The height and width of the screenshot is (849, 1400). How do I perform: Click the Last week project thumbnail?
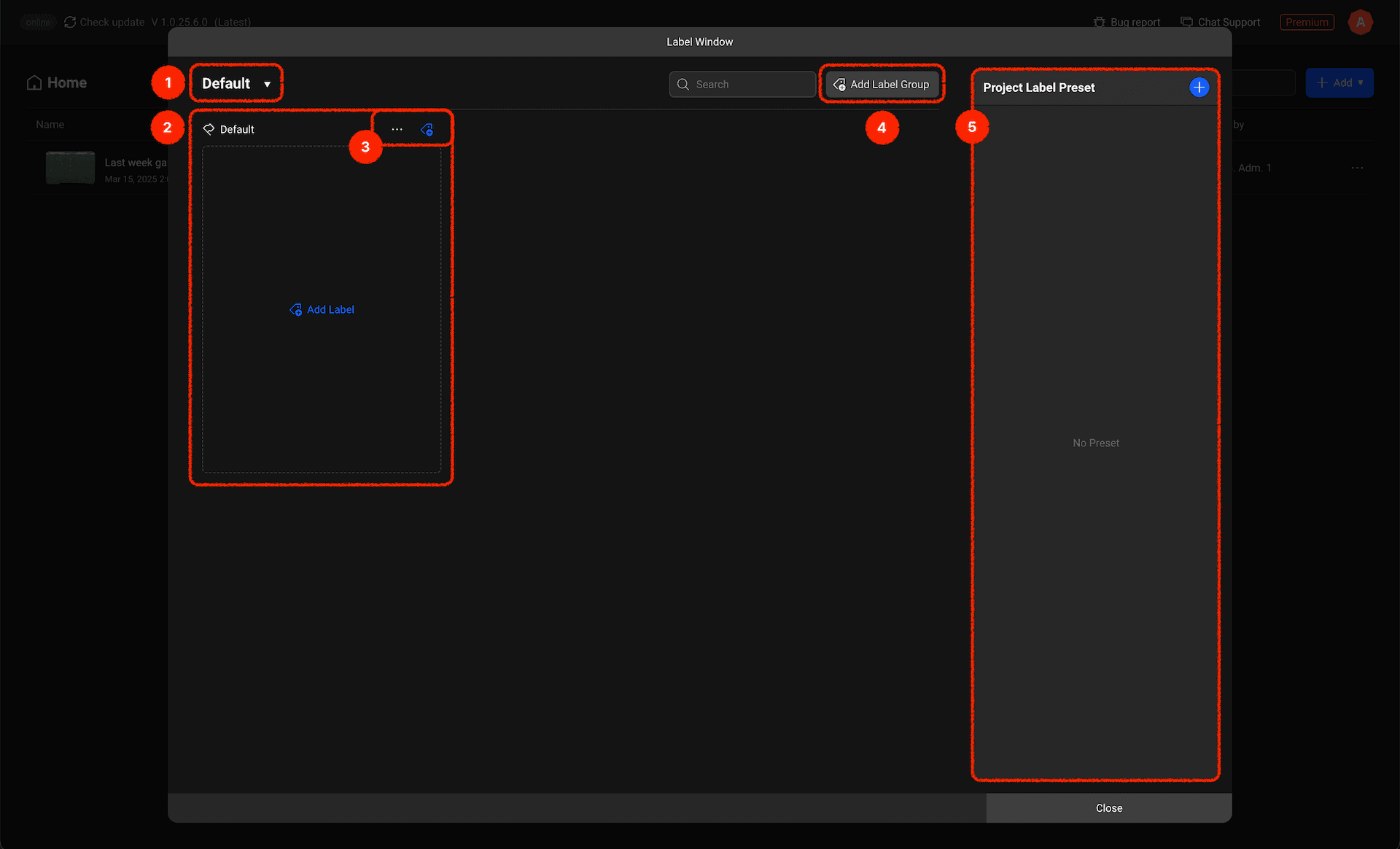click(x=70, y=168)
